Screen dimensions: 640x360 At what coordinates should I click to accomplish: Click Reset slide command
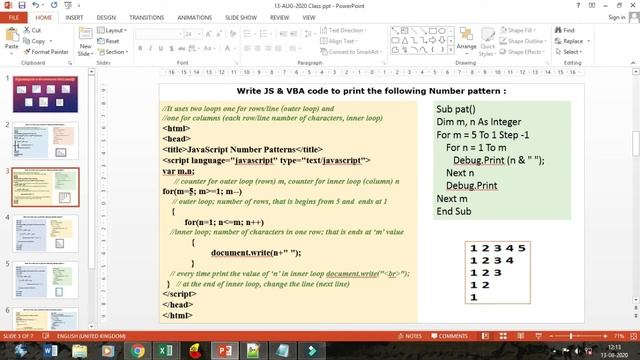[x=108, y=41]
